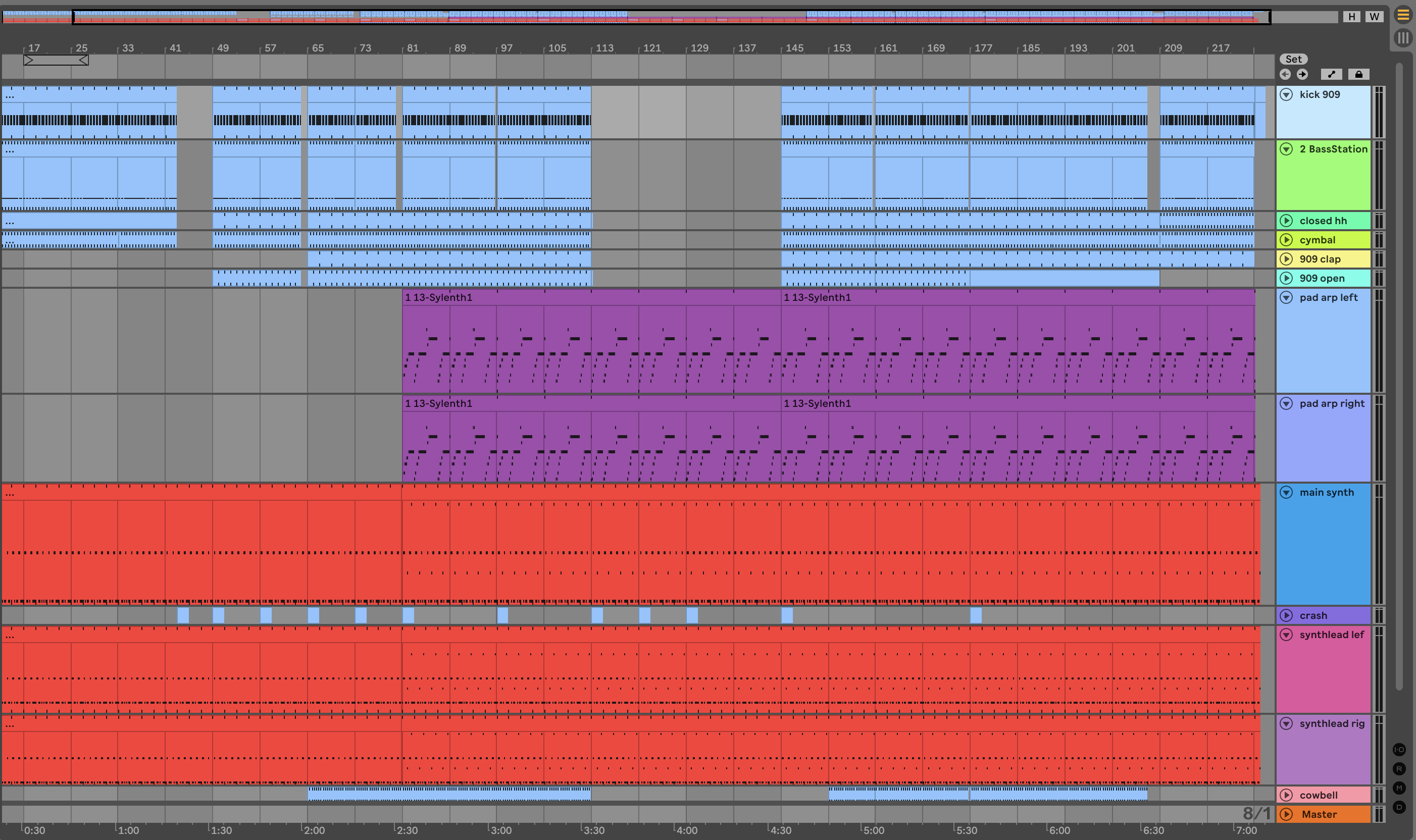Unfold the closed hh track
This screenshot has width=1416, height=840.
click(x=1286, y=221)
